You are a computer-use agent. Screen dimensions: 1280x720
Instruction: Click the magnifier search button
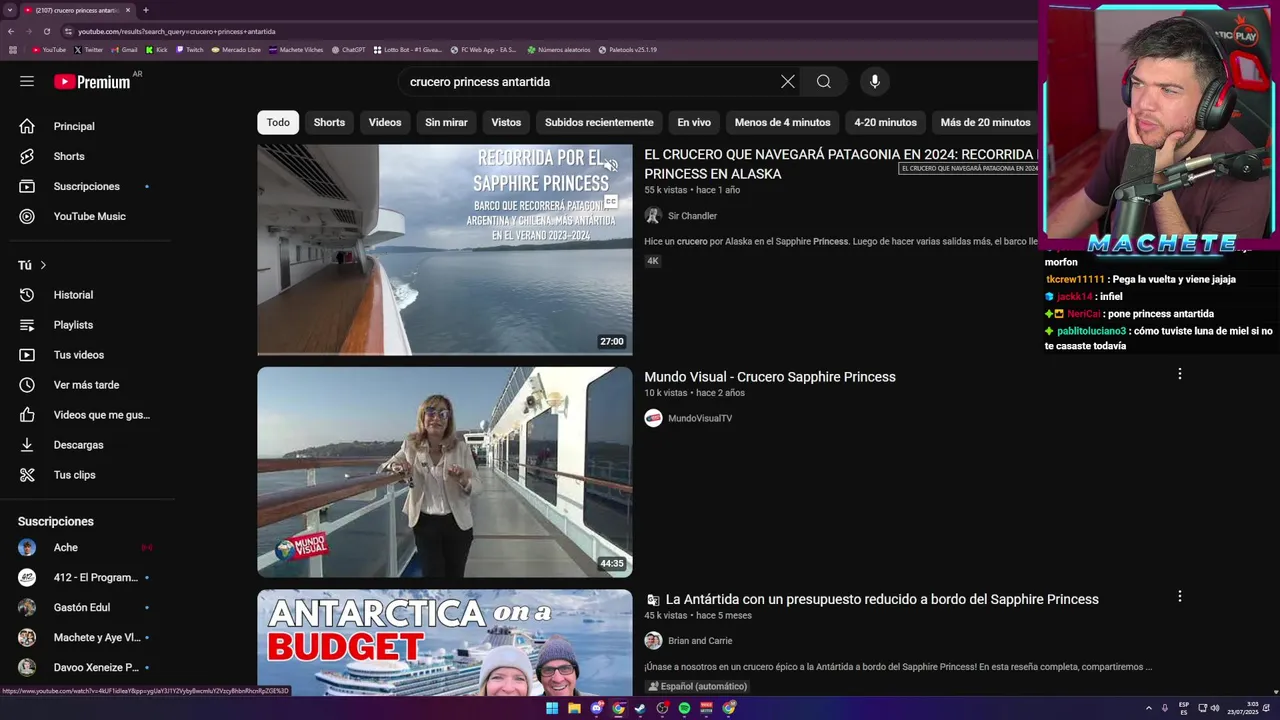(824, 82)
